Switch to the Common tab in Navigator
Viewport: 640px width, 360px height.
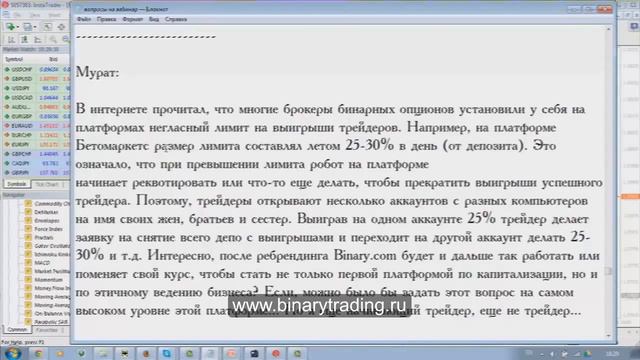[17, 329]
